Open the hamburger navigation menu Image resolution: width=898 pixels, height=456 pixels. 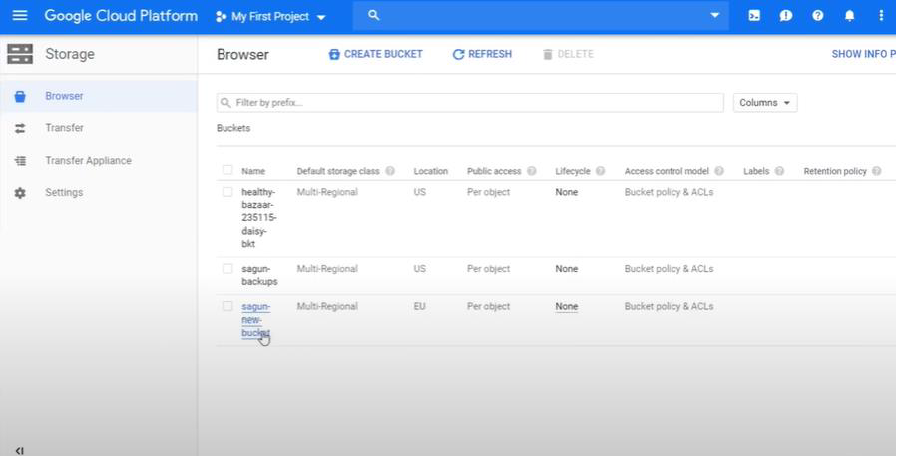(x=20, y=15)
